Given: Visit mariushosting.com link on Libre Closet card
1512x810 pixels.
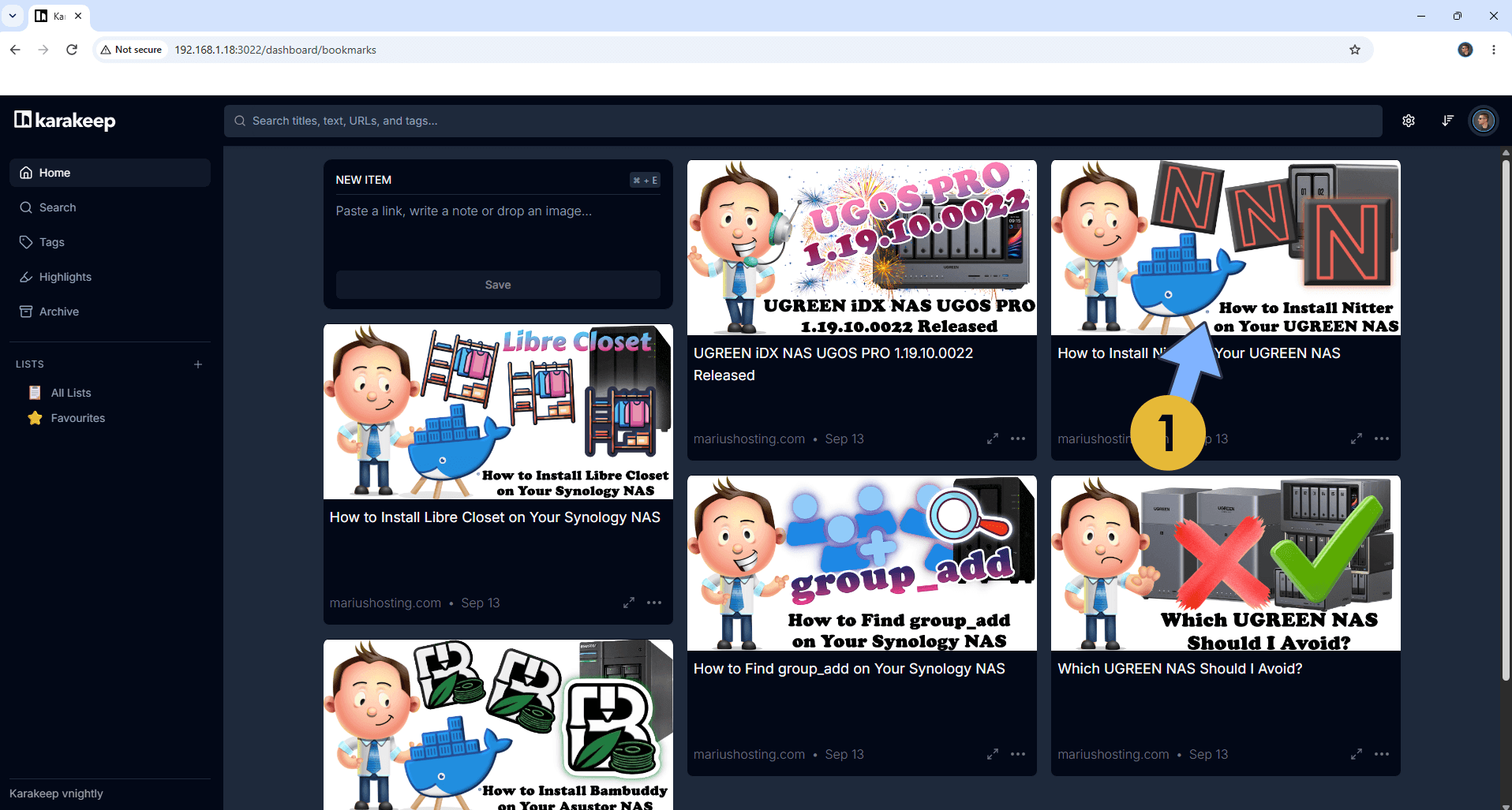Looking at the screenshot, I should pyautogui.click(x=385, y=603).
